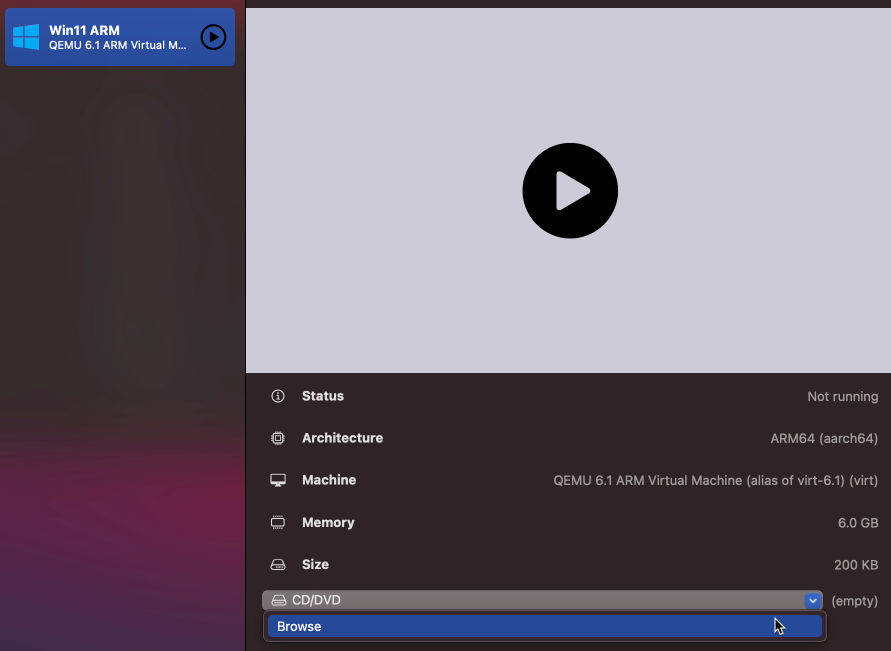Click the Machine label

coord(329,480)
